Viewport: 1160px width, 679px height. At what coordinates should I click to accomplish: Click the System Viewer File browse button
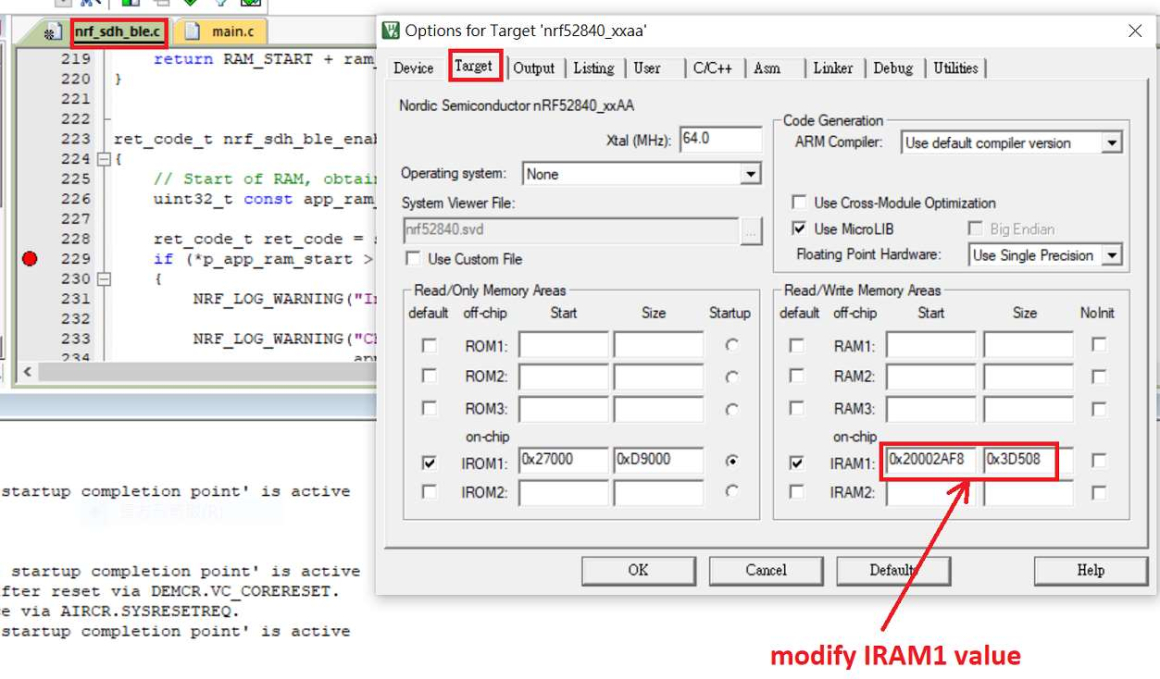pos(751,231)
